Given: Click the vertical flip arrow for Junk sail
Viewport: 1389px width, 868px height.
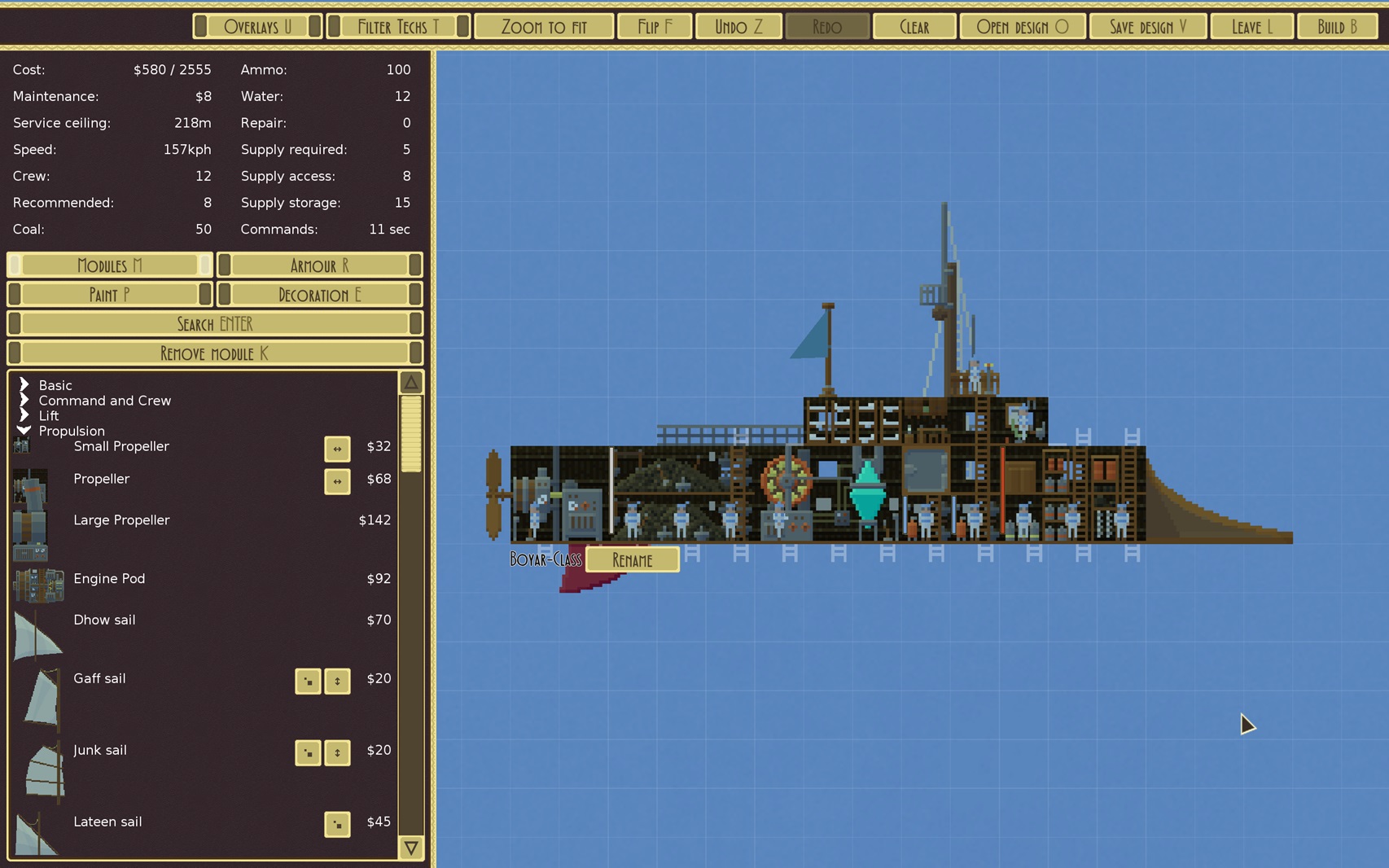Looking at the screenshot, I should (337, 752).
